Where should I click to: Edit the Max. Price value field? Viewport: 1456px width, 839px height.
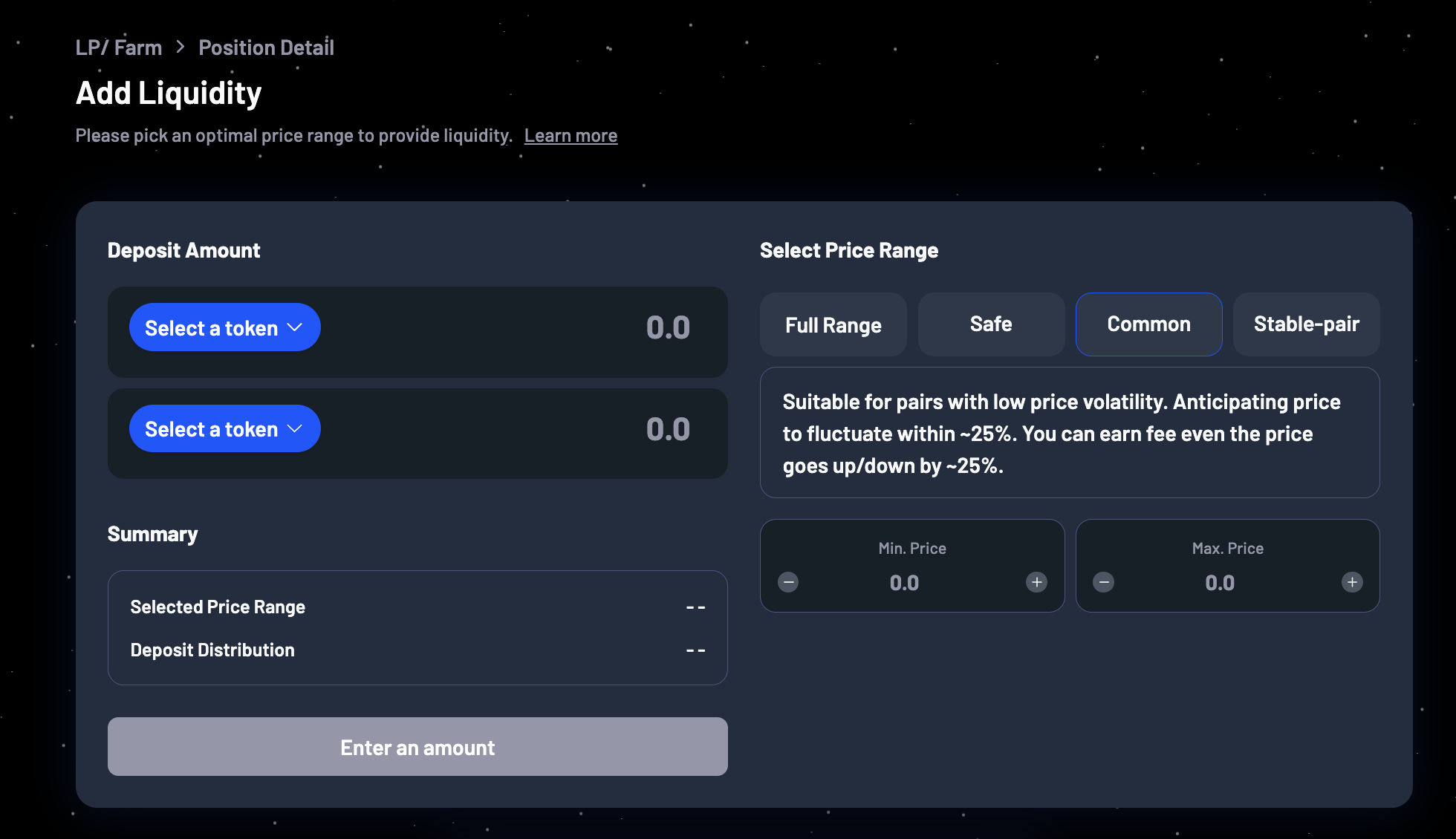tap(1220, 583)
